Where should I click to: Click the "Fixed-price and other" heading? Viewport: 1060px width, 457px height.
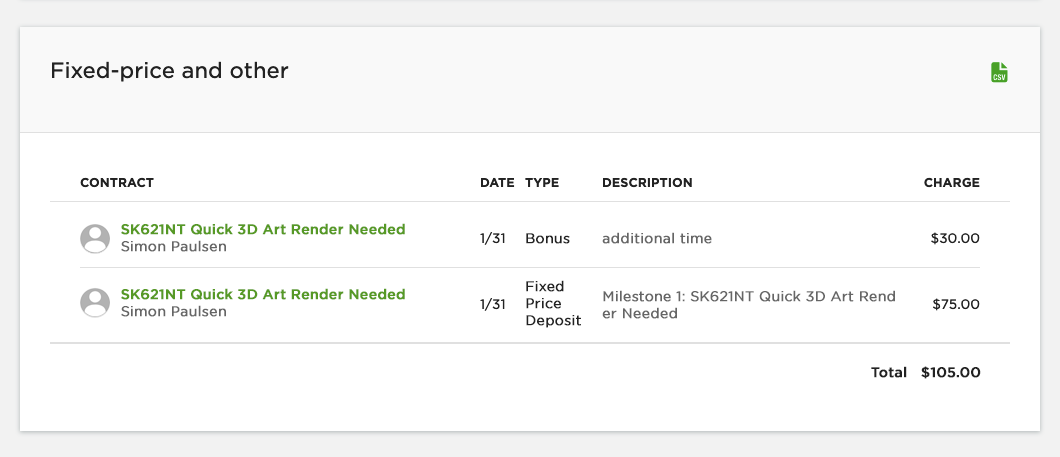pos(169,71)
